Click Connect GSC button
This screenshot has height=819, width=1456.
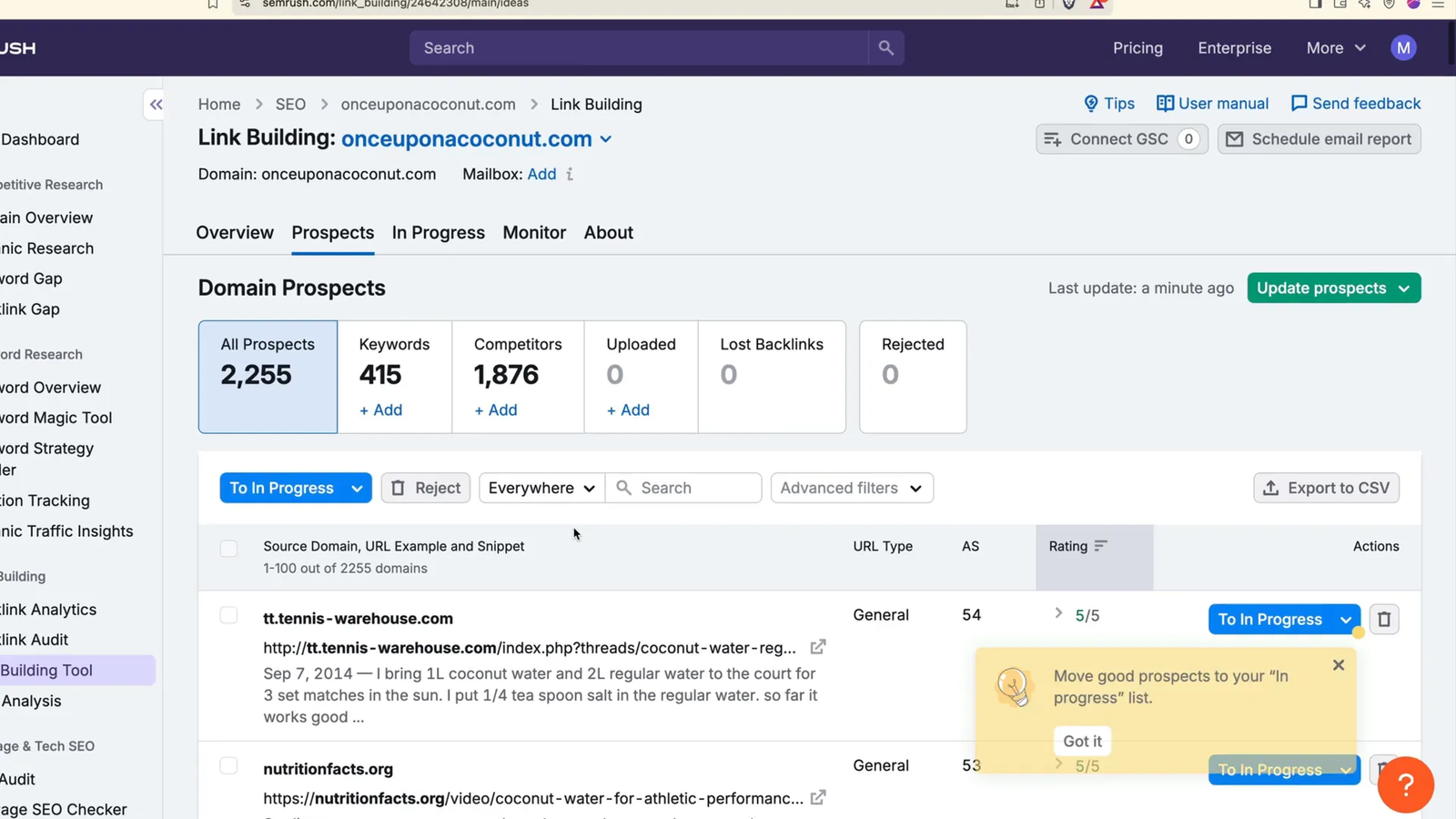[x=1121, y=139]
